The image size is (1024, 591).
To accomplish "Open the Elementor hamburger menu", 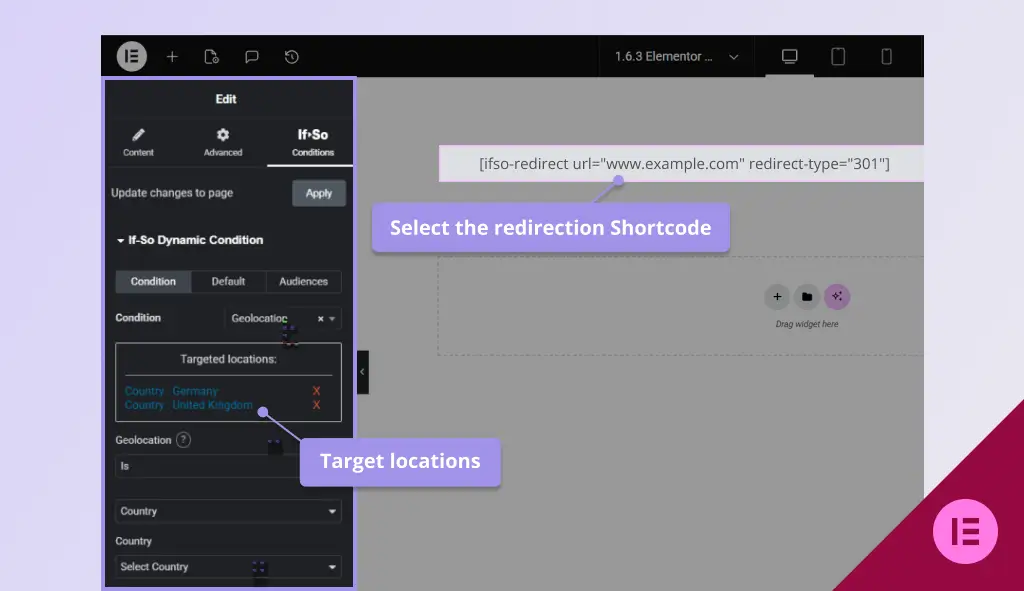I will click(131, 56).
